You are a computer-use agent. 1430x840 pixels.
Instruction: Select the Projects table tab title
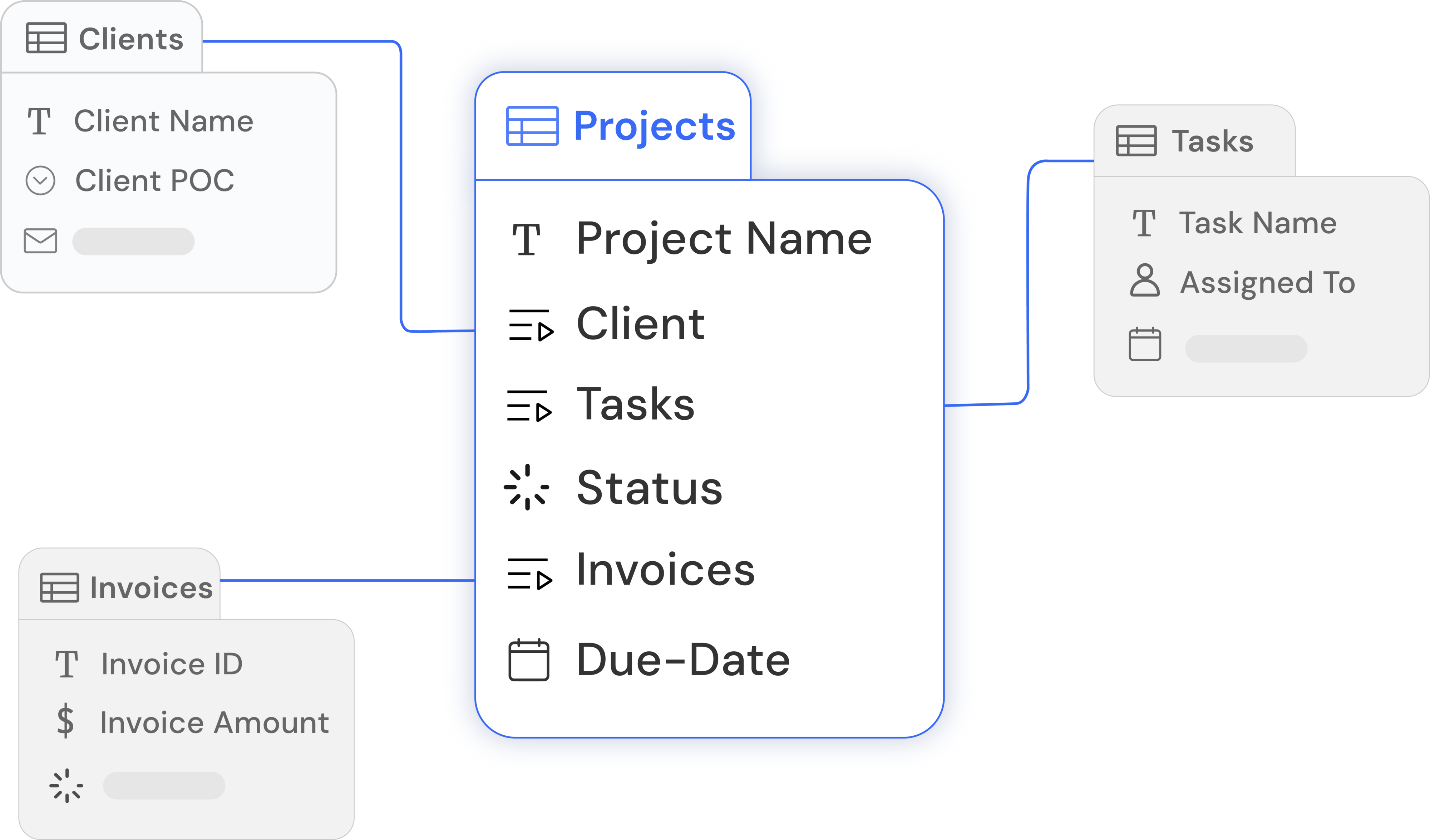[x=654, y=126]
